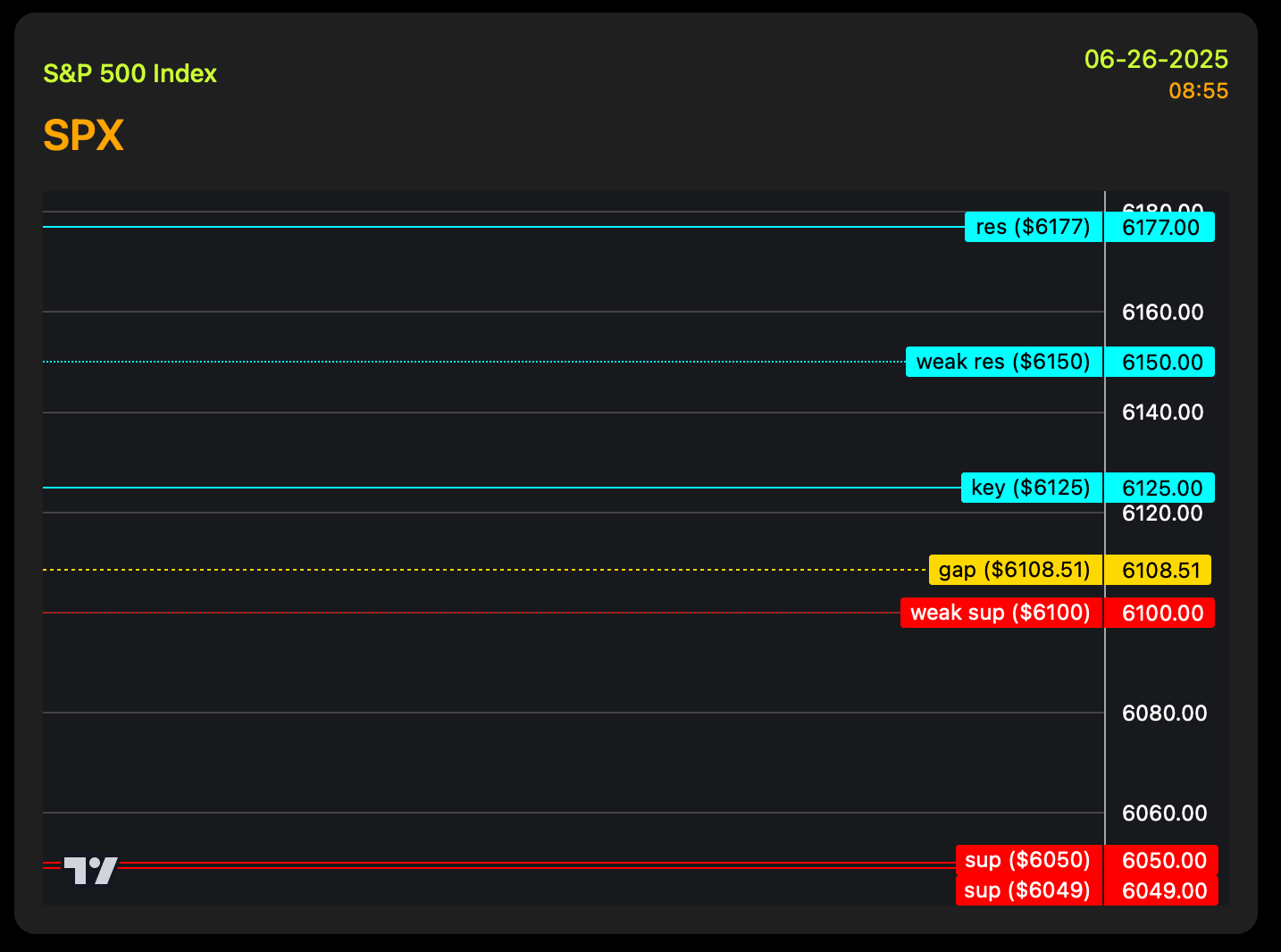1281x952 pixels.
Task: Click the 6049.00 red price tag
Action: pyautogui.click(x=1161, y=890)
